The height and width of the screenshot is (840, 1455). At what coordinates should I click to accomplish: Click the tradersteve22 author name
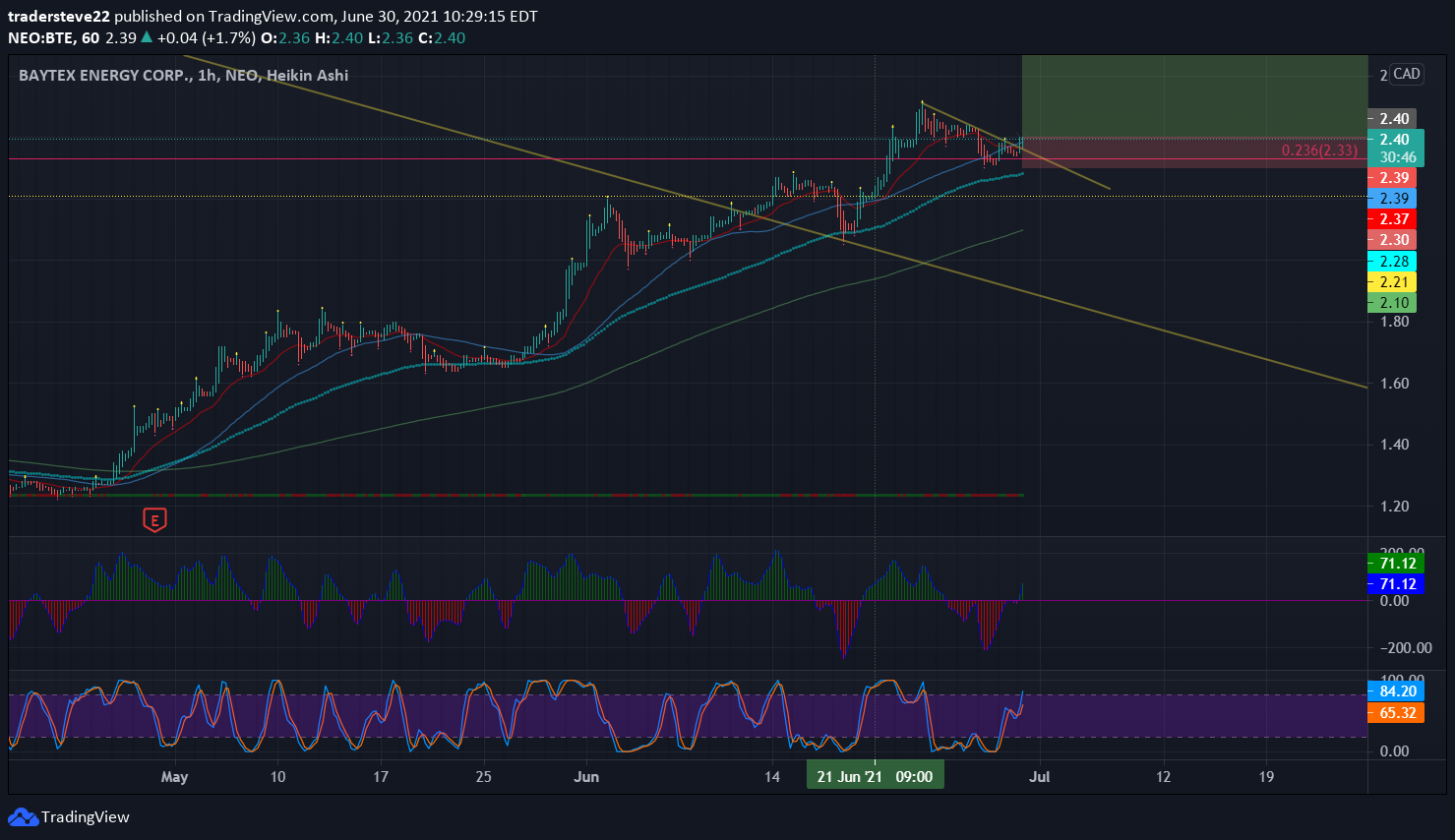pyautogui.click(x=59, y=16)
